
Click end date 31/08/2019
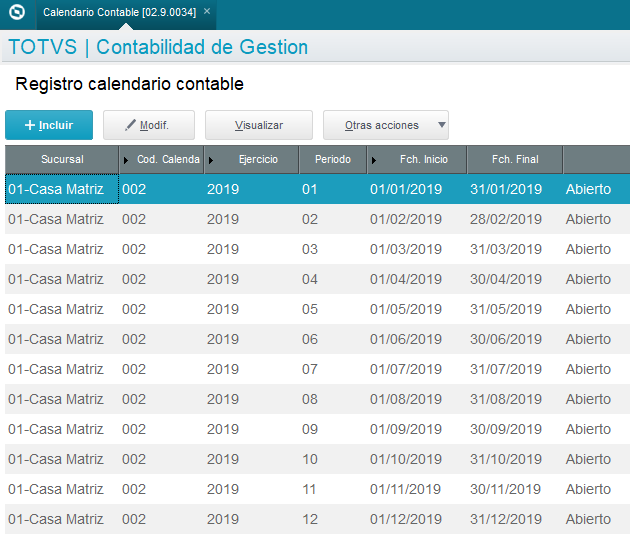pyautogui.click(x=506, y=399)
